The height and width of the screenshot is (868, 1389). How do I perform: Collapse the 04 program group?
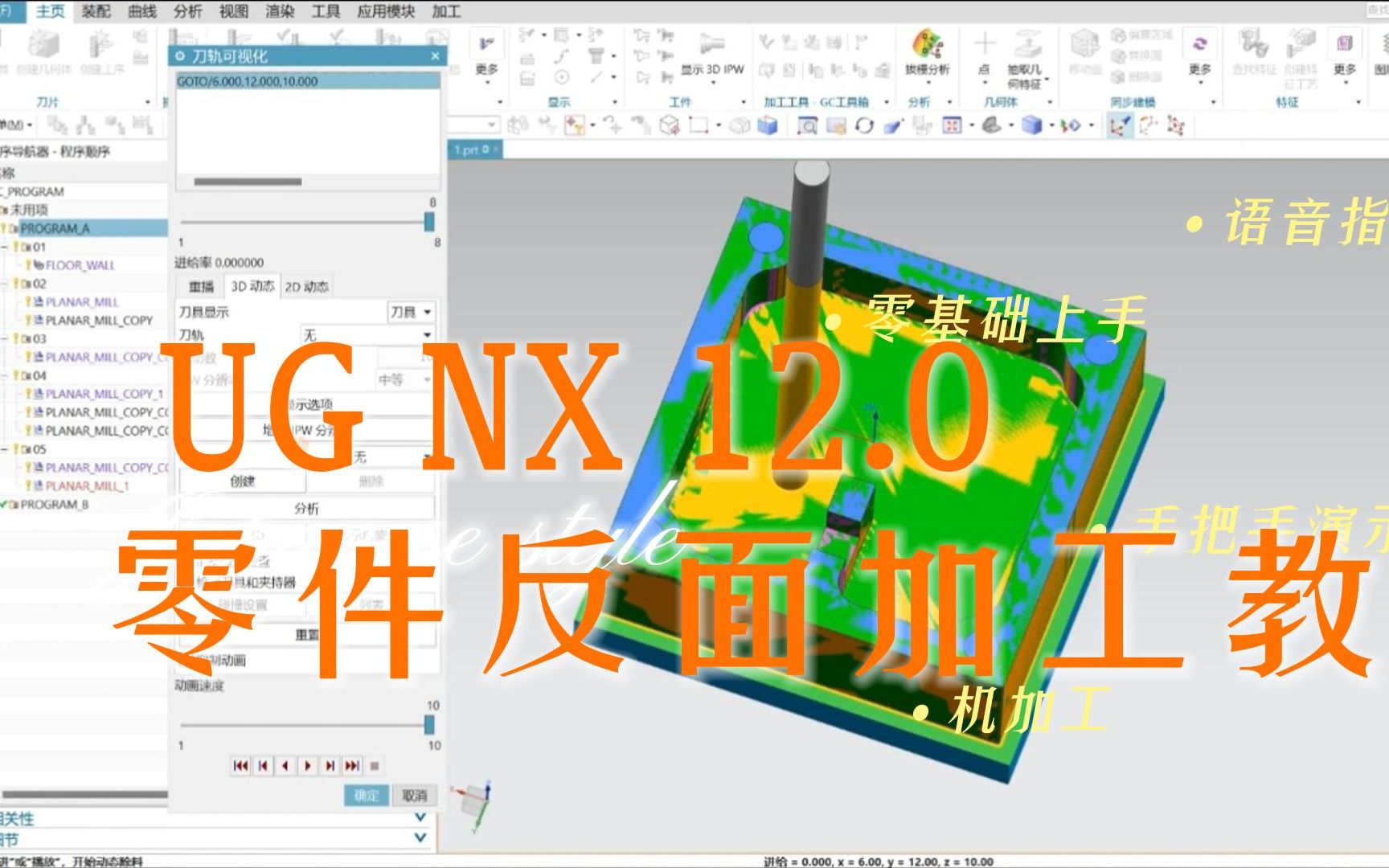[x=5, y=375]
